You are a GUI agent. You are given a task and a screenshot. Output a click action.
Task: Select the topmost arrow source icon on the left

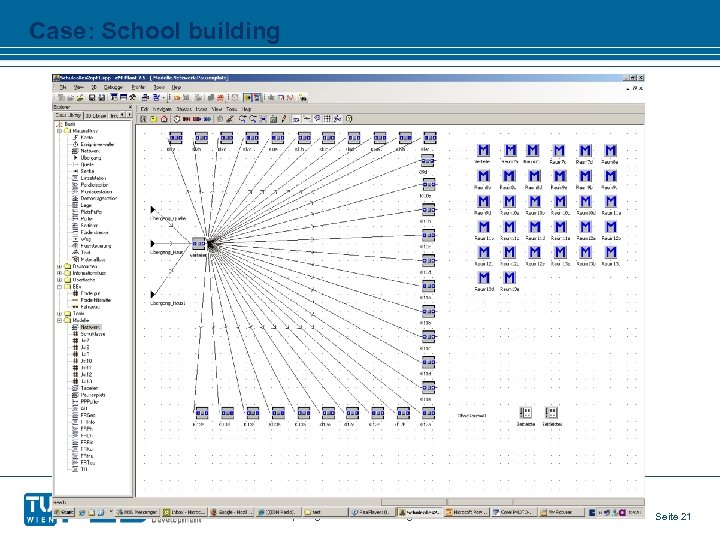[x=153, y=210]
